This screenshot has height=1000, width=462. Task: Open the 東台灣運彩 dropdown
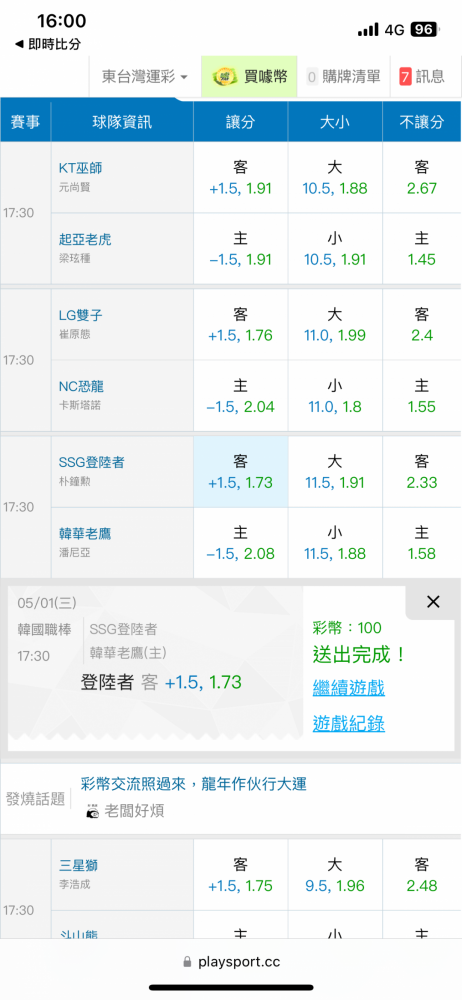tap(145, 77)
